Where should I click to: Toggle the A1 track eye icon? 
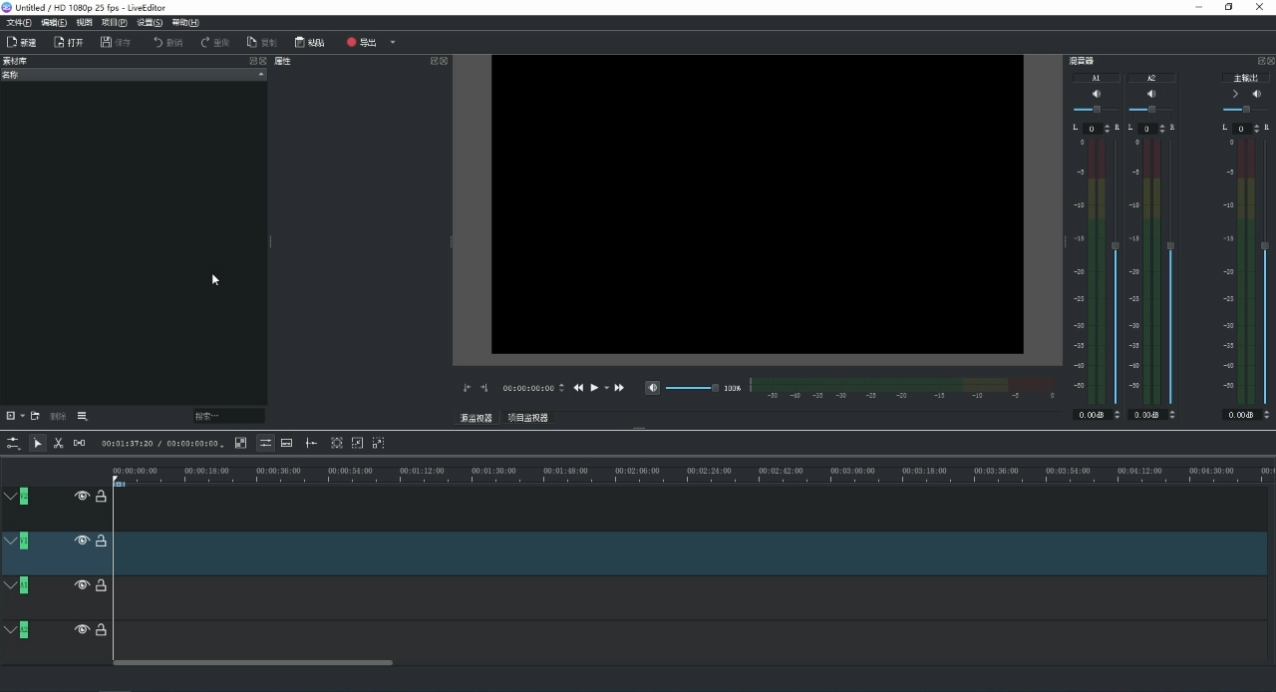click(82, 585)
